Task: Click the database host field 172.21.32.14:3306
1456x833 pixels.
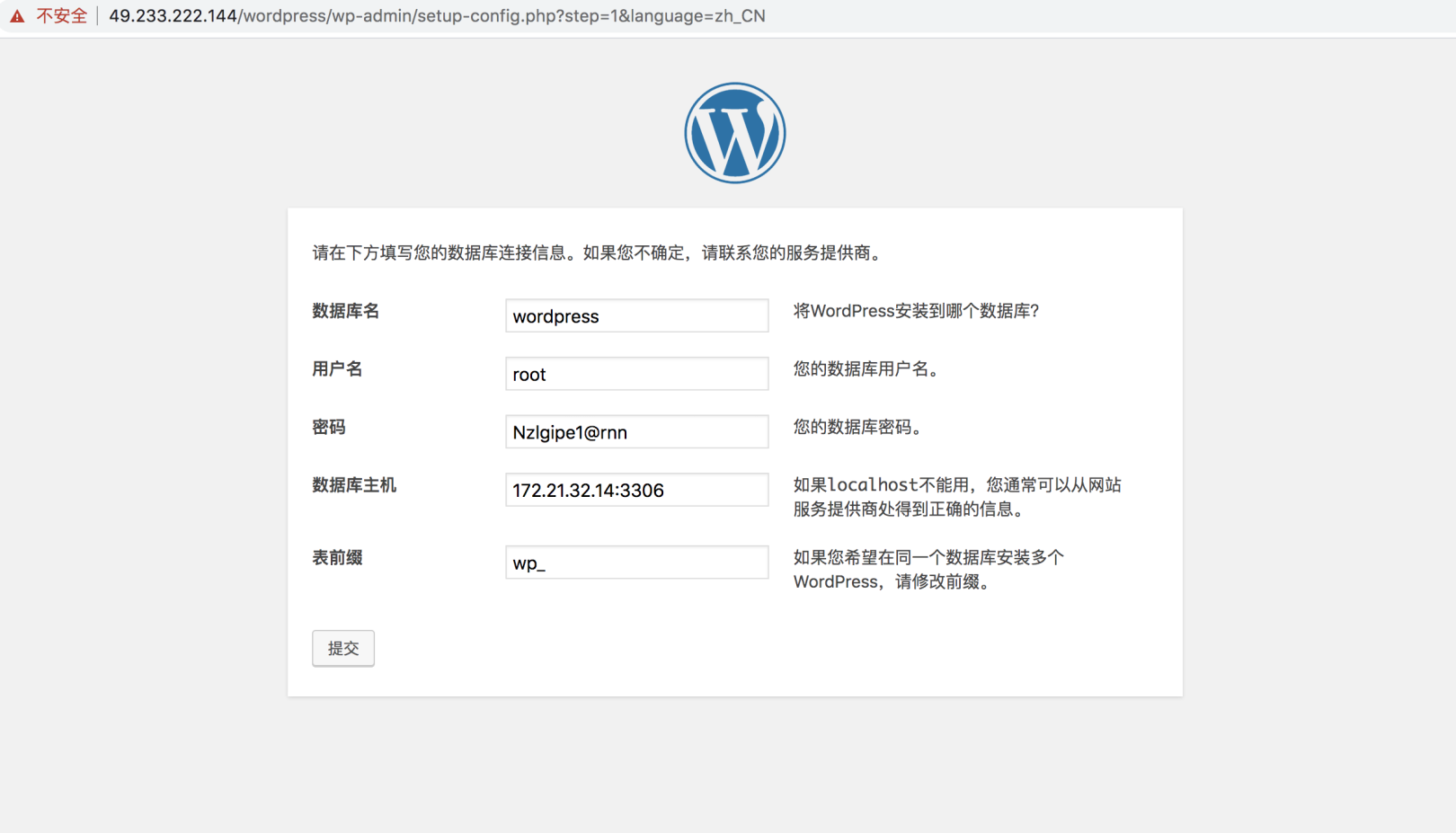Action: click(637, 490)
